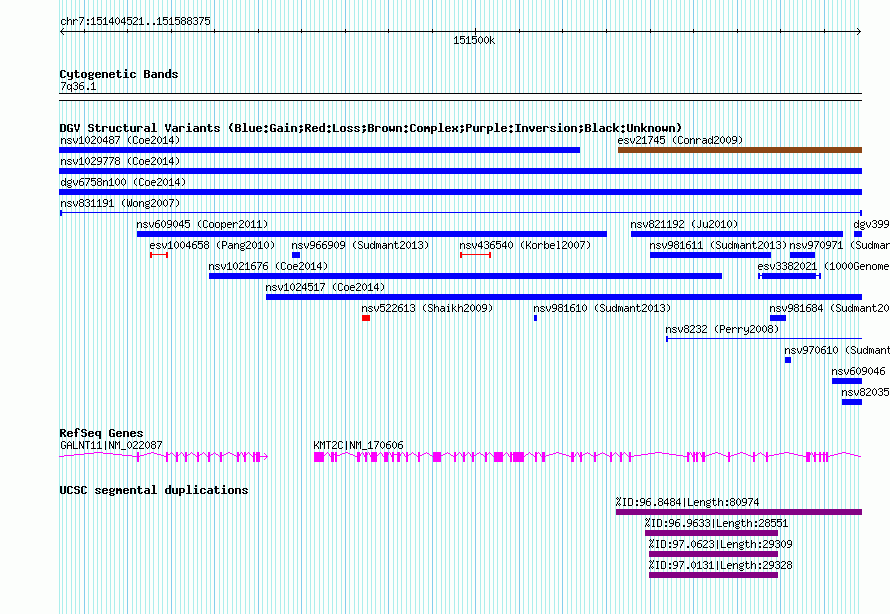Select the nsv609045 (Cooper2011) blue bar

372,234
